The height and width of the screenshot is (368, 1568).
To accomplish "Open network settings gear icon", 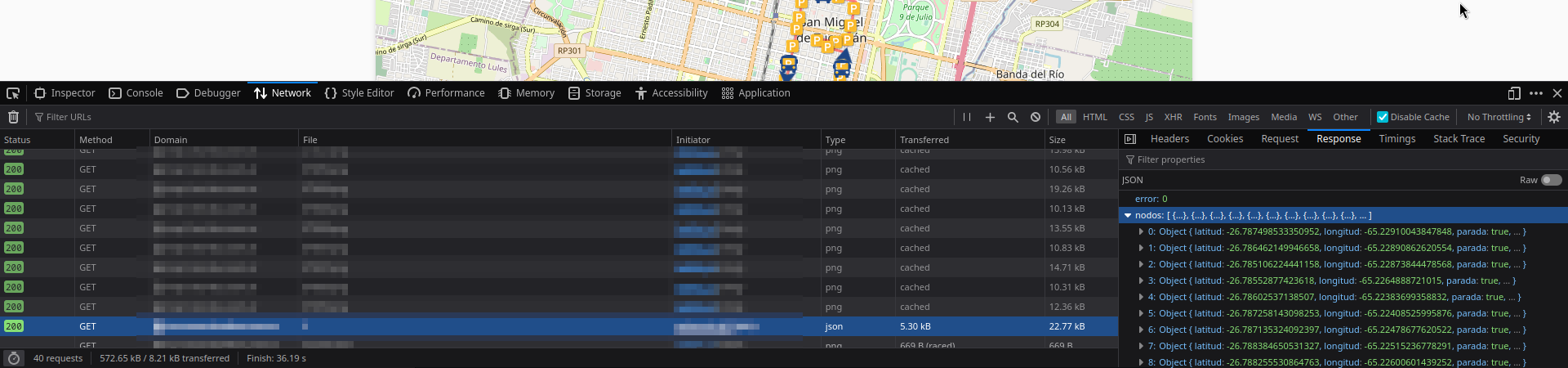I will tap(1554, 117).
